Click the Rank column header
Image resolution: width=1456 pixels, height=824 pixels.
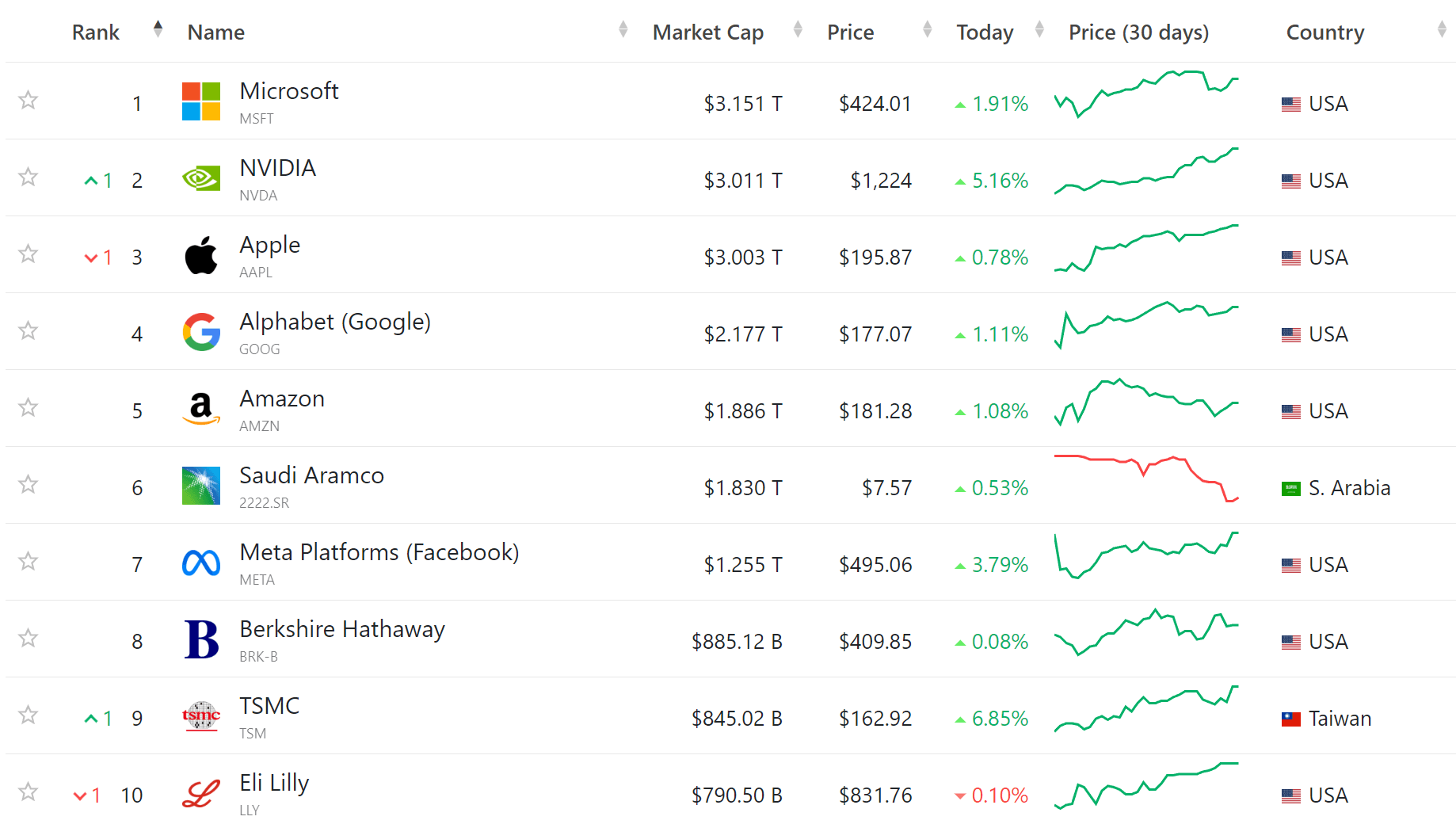coord(96,32)
